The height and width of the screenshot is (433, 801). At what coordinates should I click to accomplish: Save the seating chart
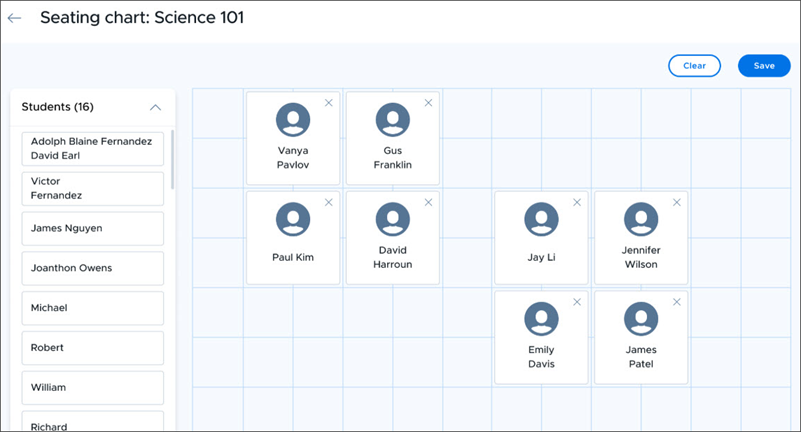coord(764,66)
